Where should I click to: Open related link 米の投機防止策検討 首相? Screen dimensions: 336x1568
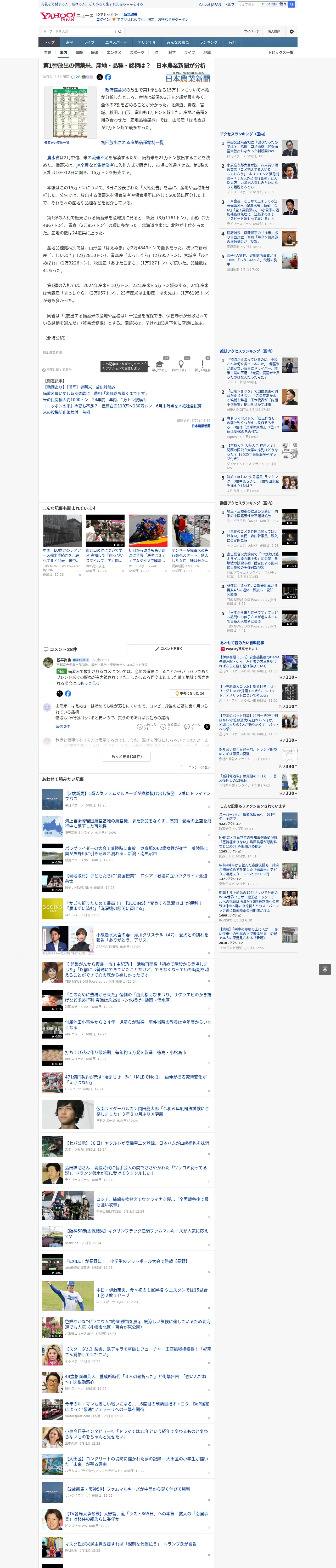[x=66, y=412]
